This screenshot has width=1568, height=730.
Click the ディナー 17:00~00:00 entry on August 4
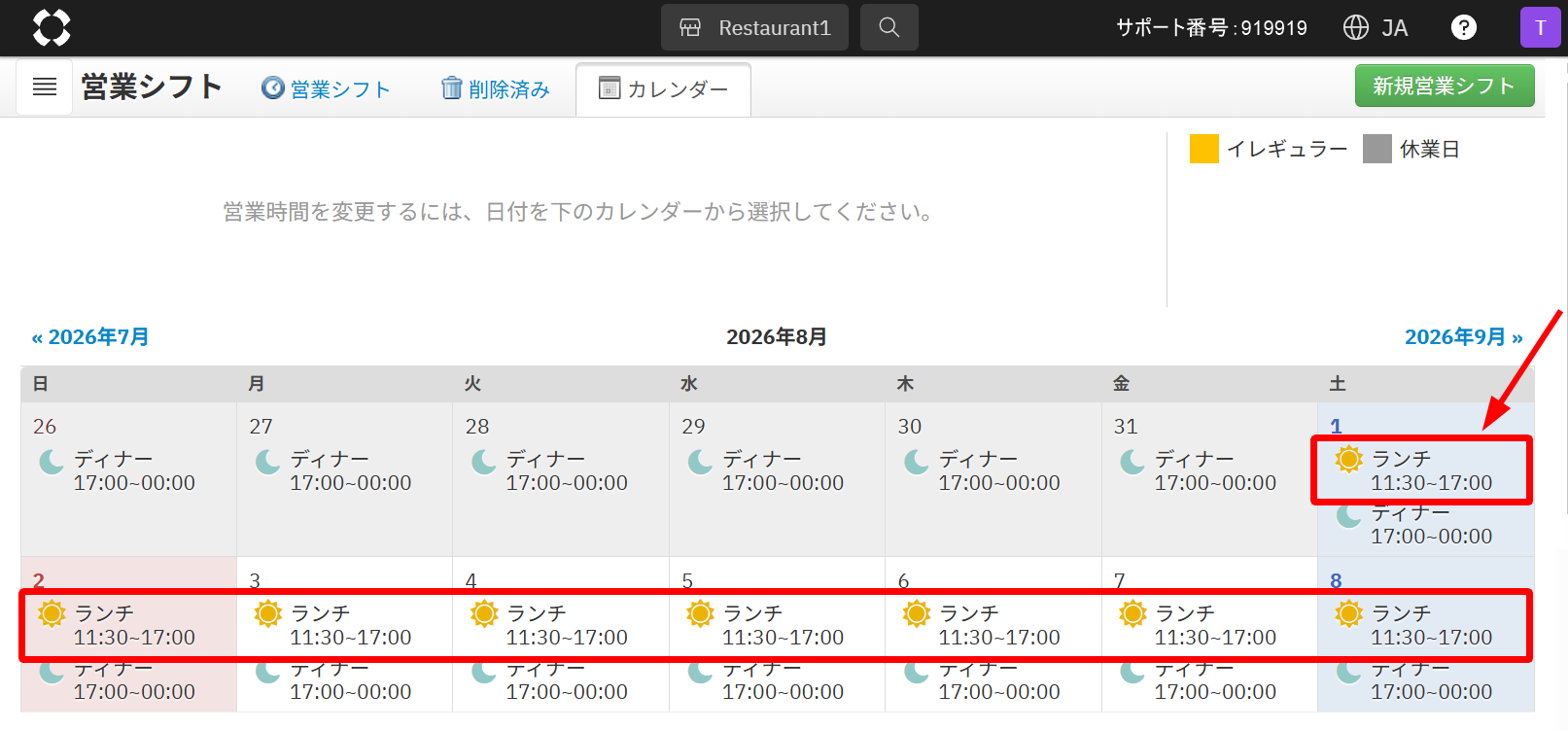tap(548, 680)
